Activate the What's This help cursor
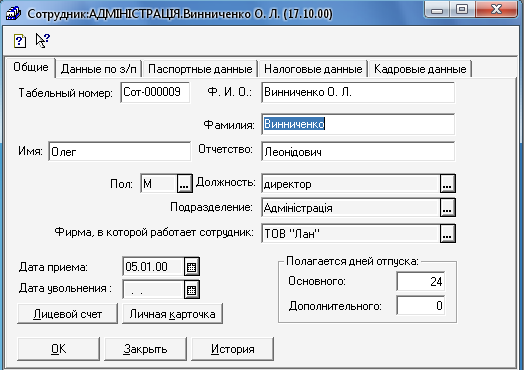524x370 pixels. [x=43, y=40]
